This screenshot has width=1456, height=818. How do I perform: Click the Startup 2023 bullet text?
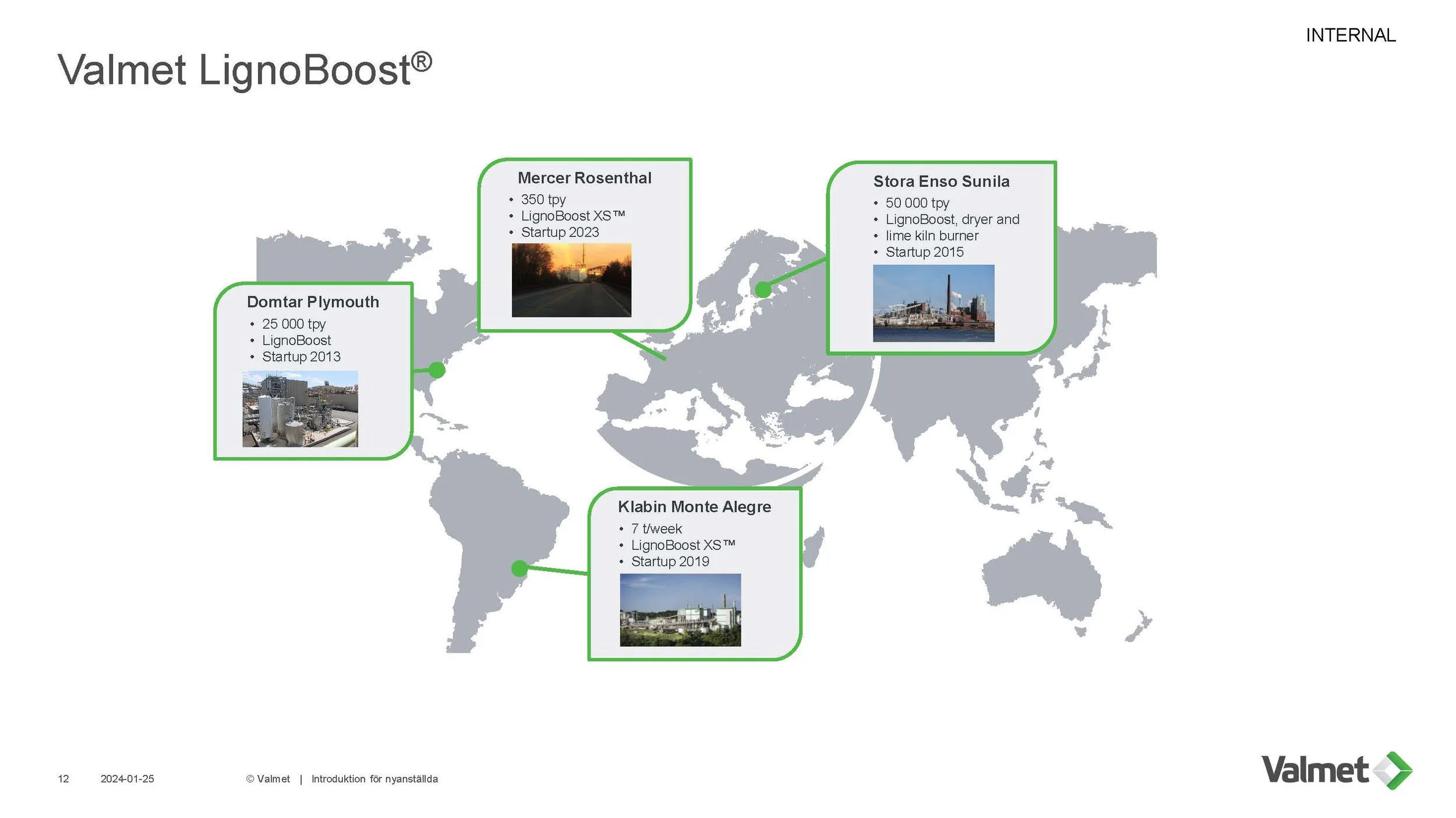560,232
